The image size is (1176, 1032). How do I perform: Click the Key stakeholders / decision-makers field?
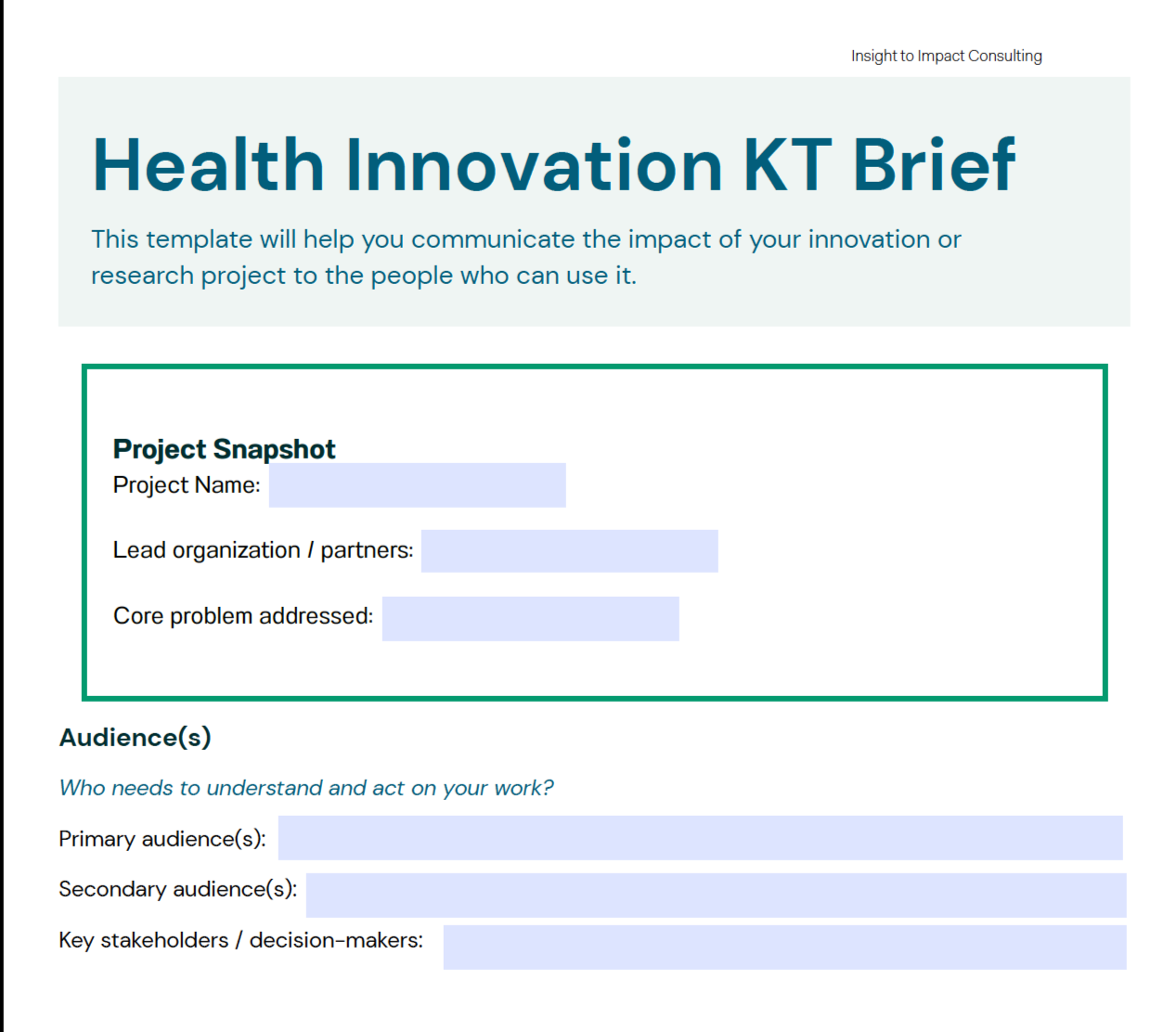tap(784, 948)
